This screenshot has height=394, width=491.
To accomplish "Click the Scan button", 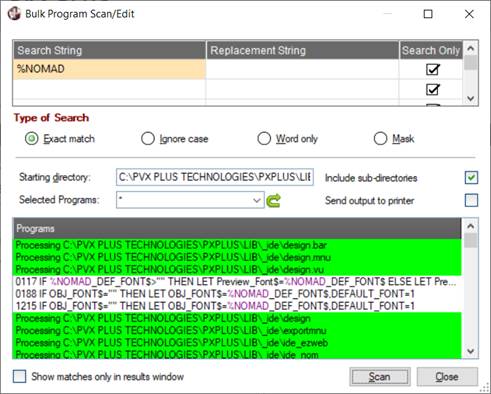I will [x=380, y=377].
